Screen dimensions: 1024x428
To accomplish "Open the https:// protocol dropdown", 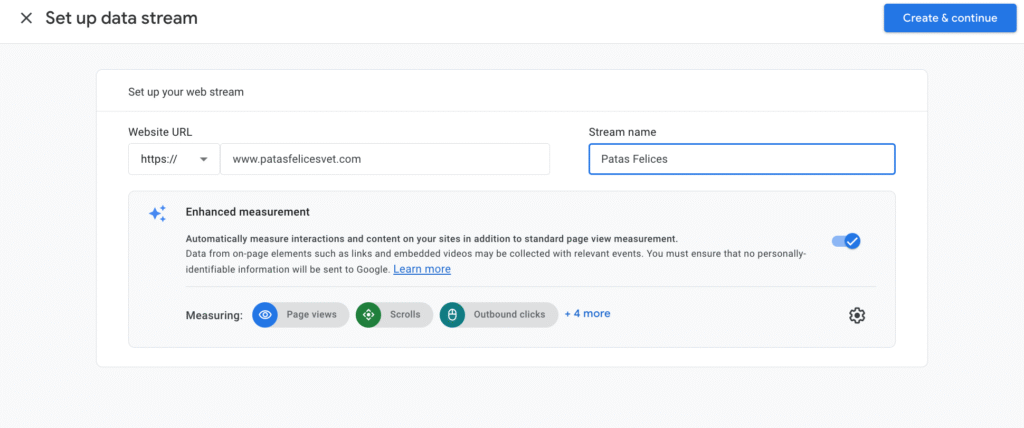I will click(x=174, y=159).
